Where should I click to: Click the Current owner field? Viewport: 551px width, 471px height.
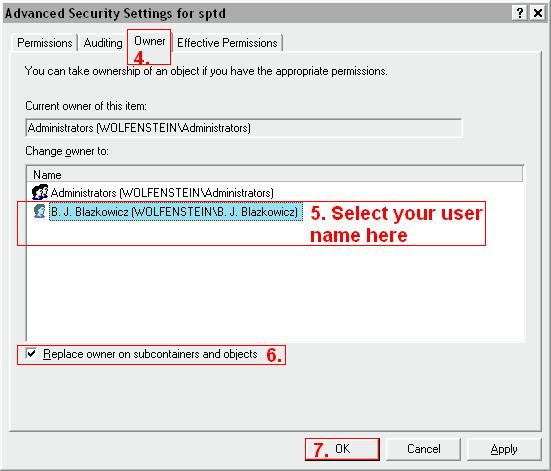coord(244,128)
